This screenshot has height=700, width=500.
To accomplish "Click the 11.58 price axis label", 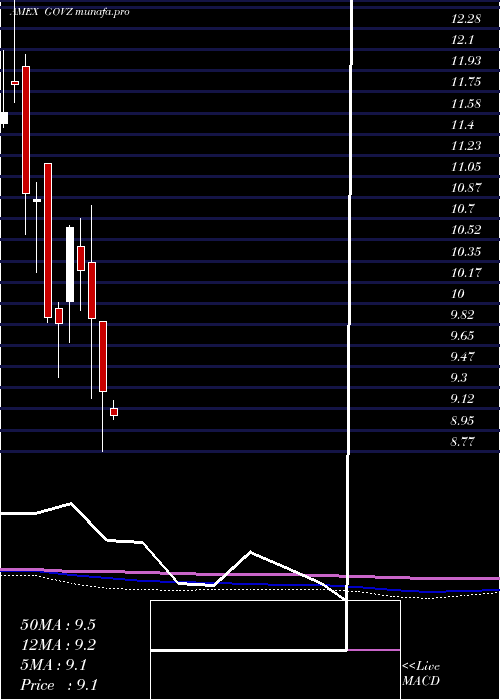I will pos(466,104).
